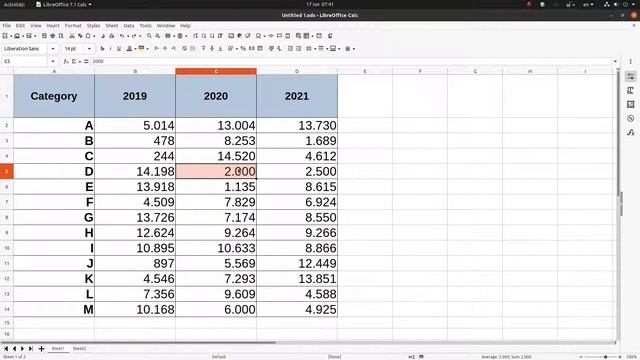Toggle Align Right
The image size is (640, 360).
coord(173,49)
